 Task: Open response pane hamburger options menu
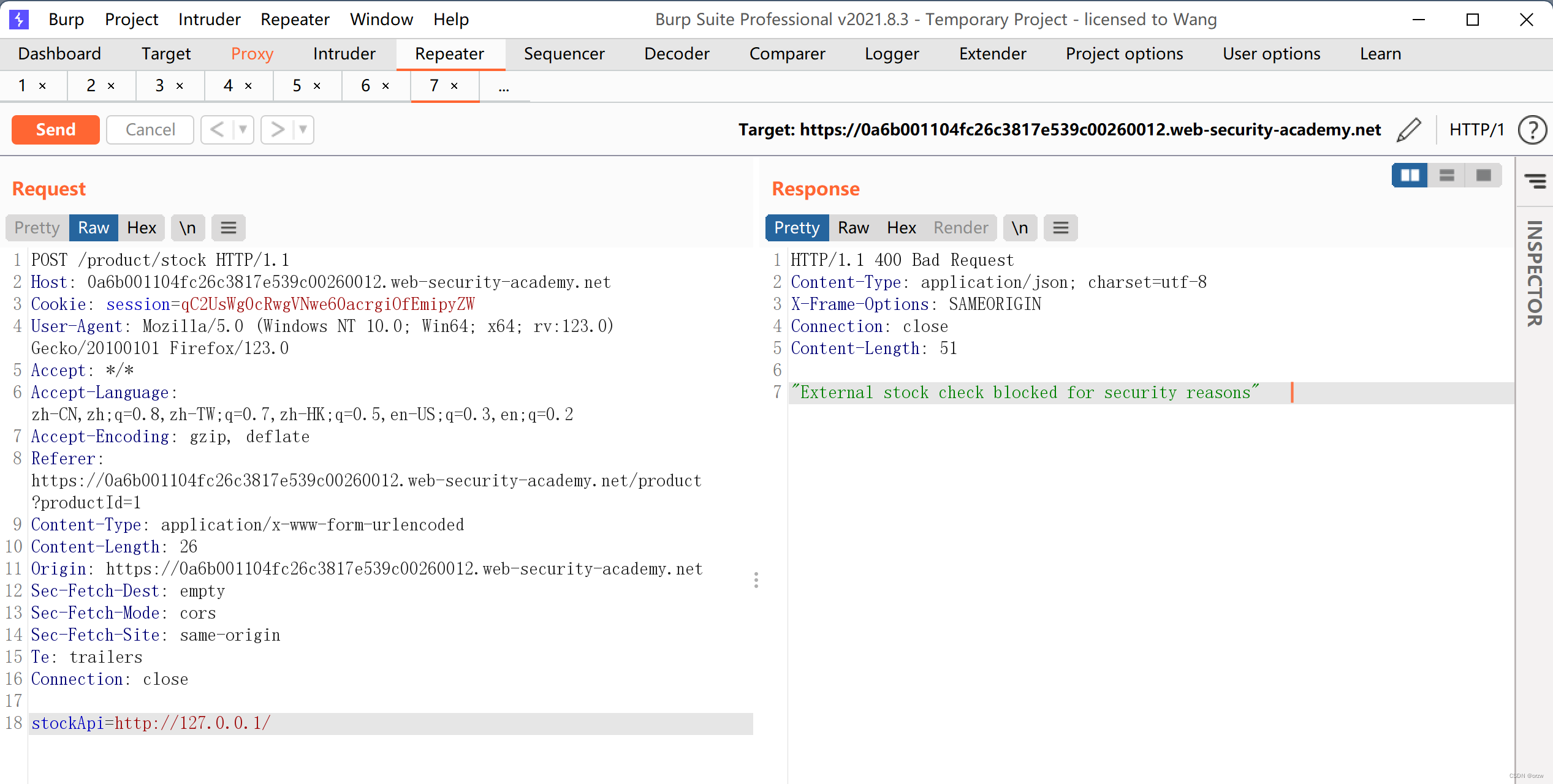(x=1060, y=228)
